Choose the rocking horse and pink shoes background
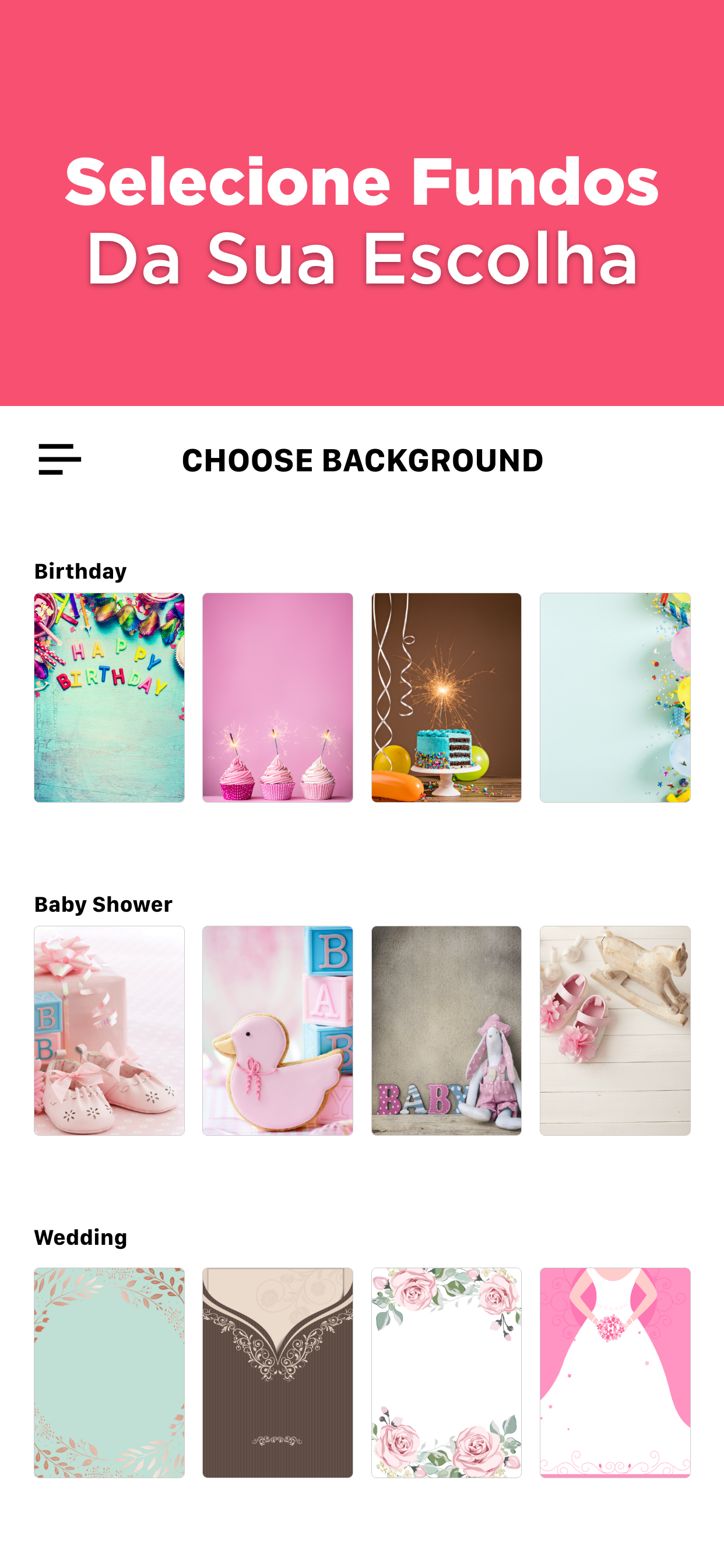The image size is (724, 1568). pyautogui.click(x=615, y=1031)
